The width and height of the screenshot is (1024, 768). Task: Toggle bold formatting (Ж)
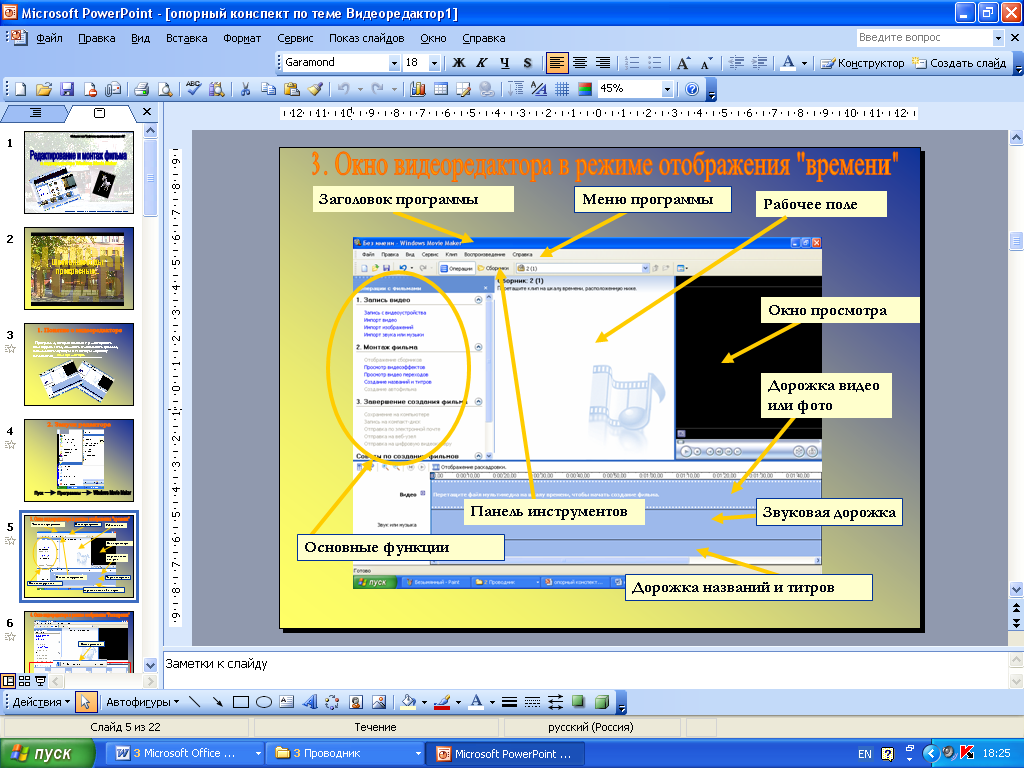[x=458, y=63]
